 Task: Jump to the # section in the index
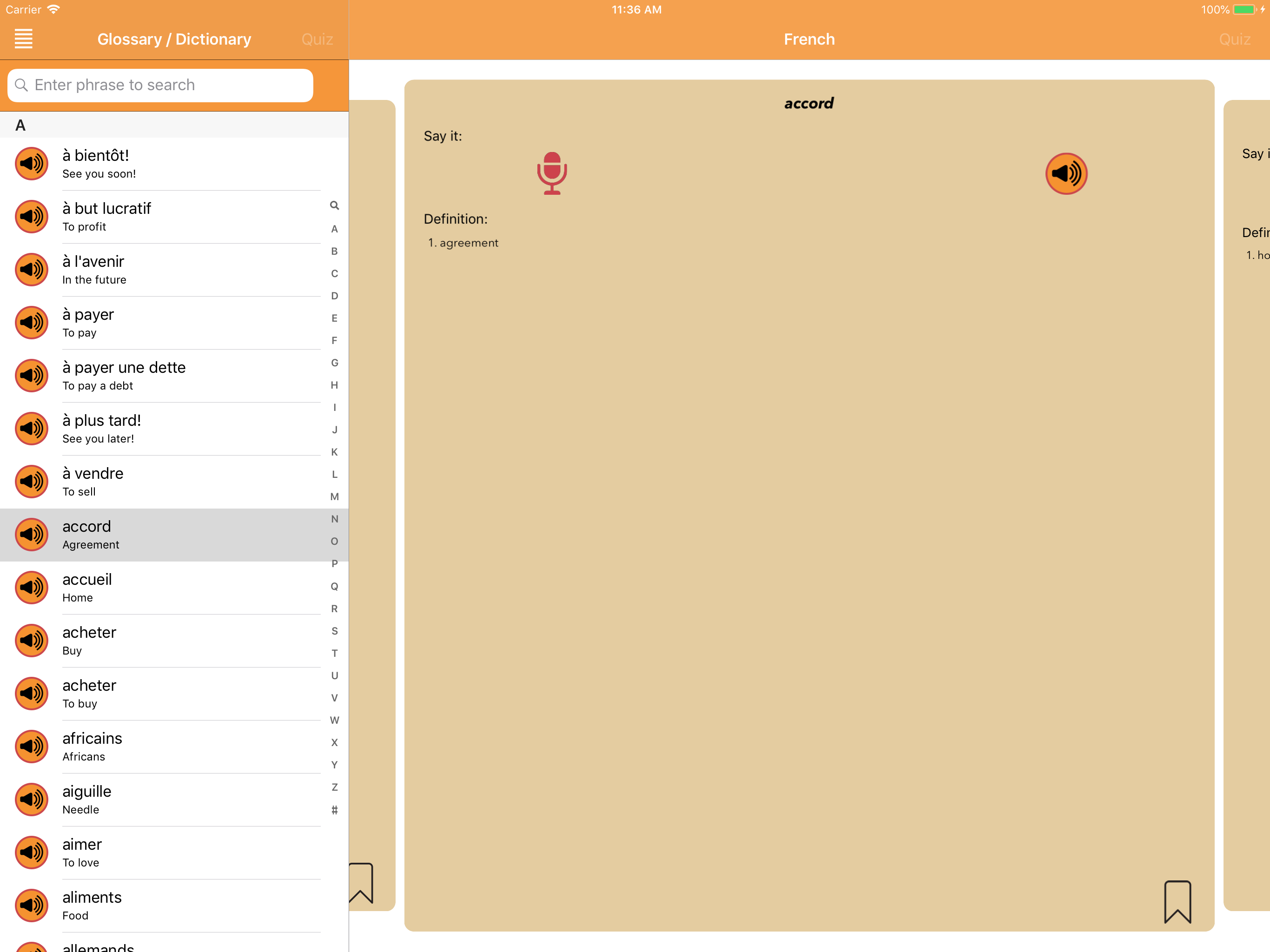(334, 810)
